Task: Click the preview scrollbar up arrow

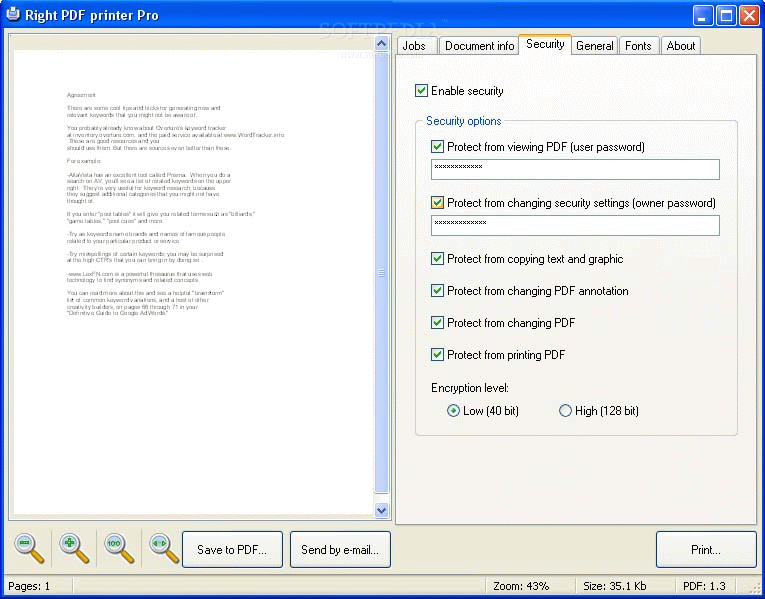Action: click(x=382, y=43)
